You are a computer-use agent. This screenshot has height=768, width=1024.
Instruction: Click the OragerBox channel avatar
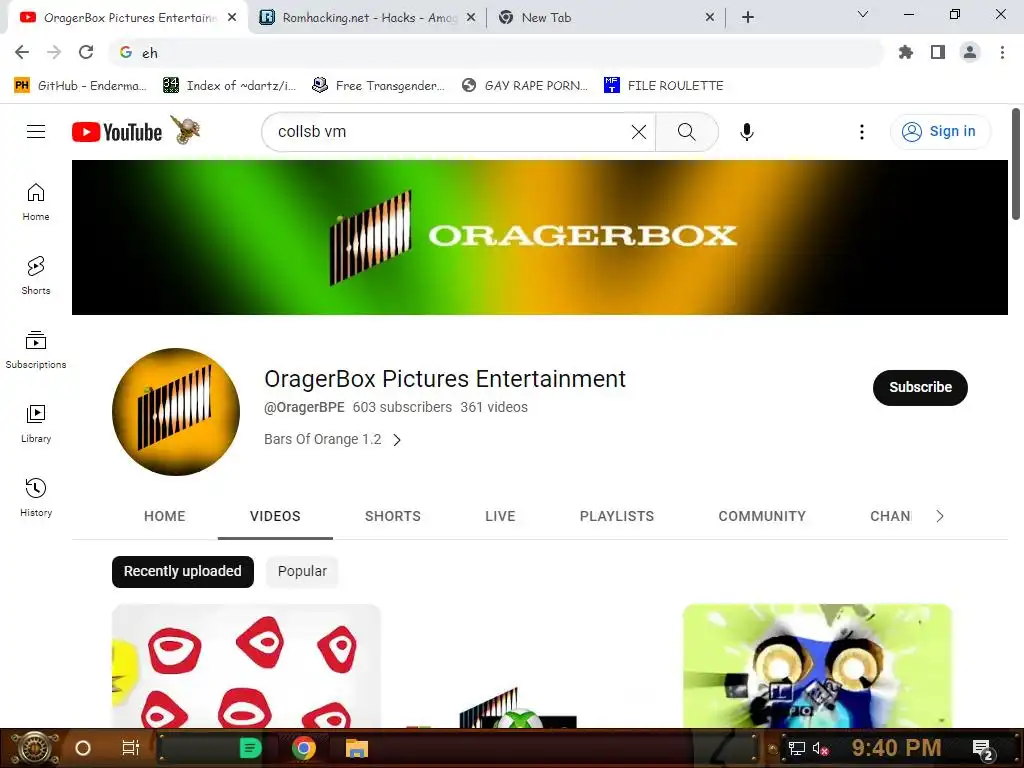[x=176, y=411]
